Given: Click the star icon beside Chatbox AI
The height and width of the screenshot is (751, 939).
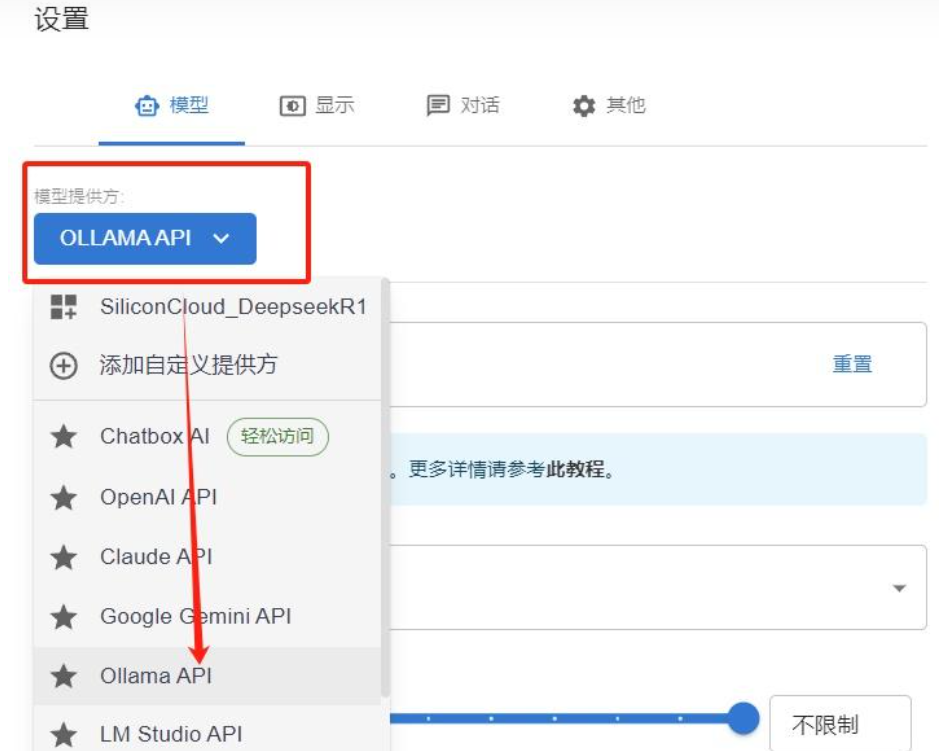Looking at the screenshot, I should click(x=63, y=436).
